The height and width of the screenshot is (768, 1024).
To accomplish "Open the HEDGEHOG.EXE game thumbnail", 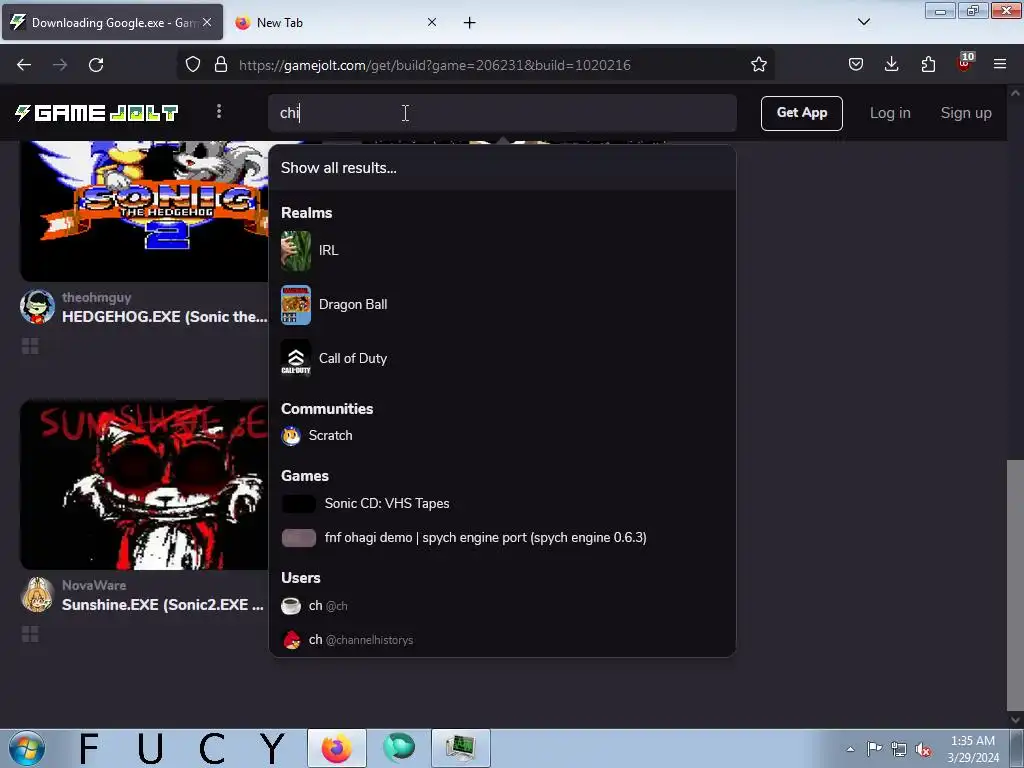I will pyautogui.click(x=144, y=211).
